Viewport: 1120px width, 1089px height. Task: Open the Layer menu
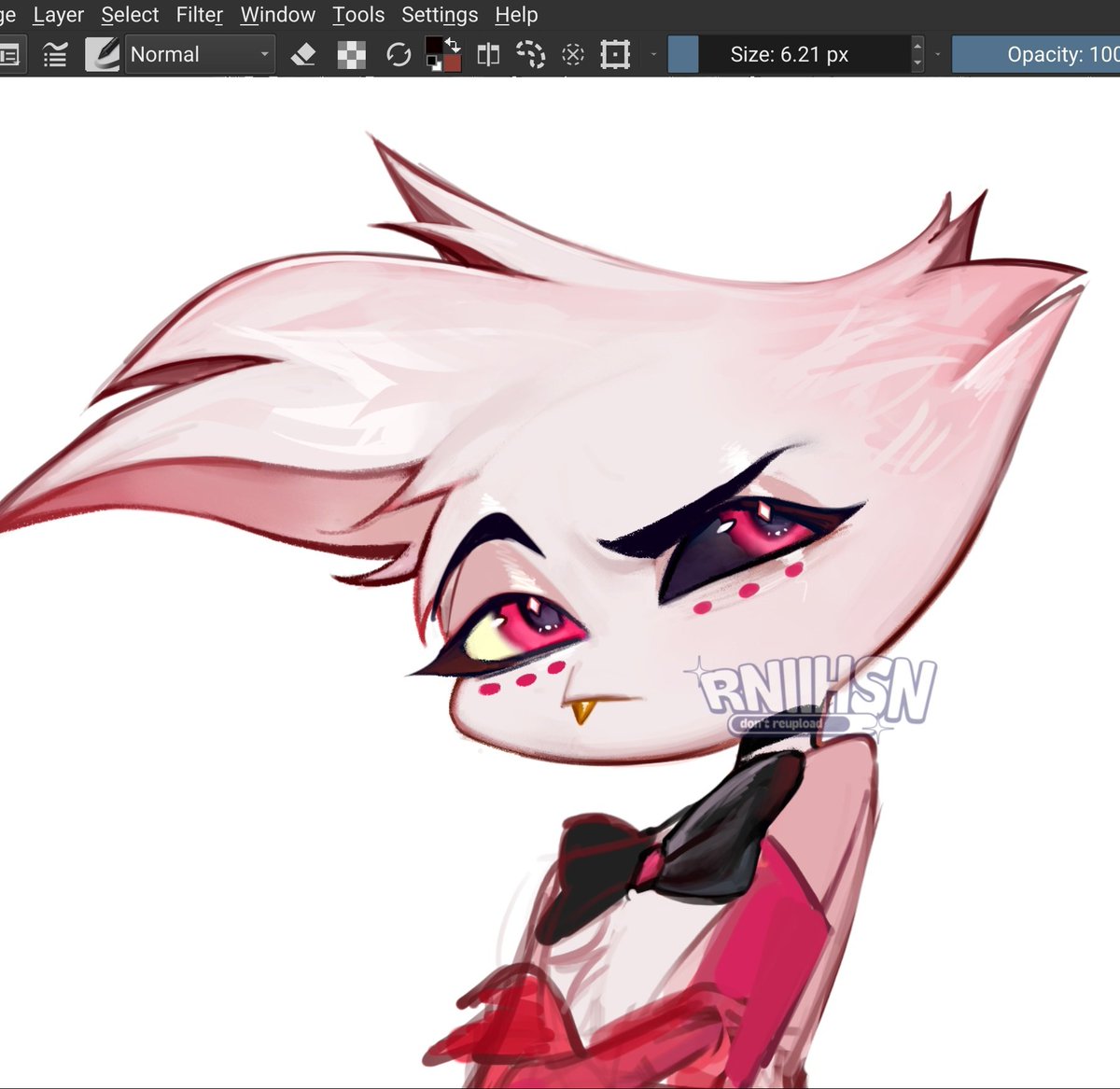pyautogui.click(x=58, y=15)
